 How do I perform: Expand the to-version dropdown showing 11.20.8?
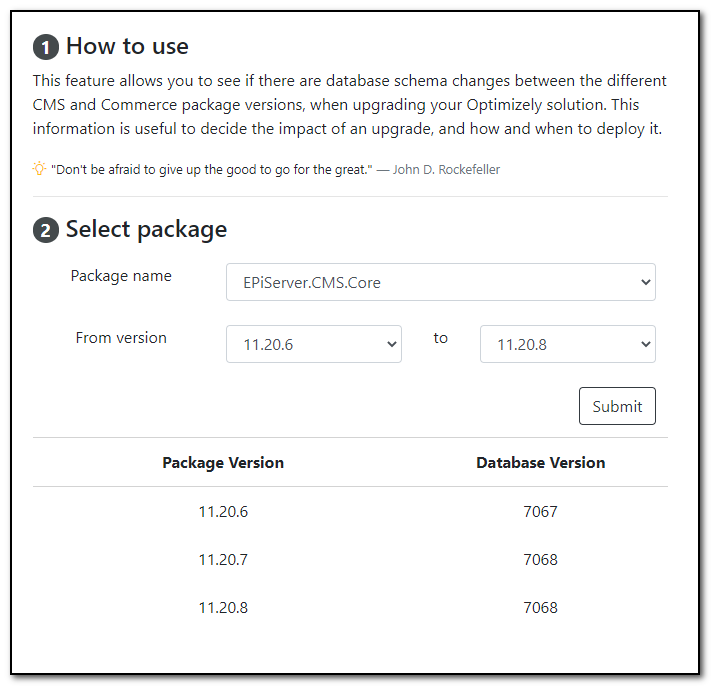point(567,344)
